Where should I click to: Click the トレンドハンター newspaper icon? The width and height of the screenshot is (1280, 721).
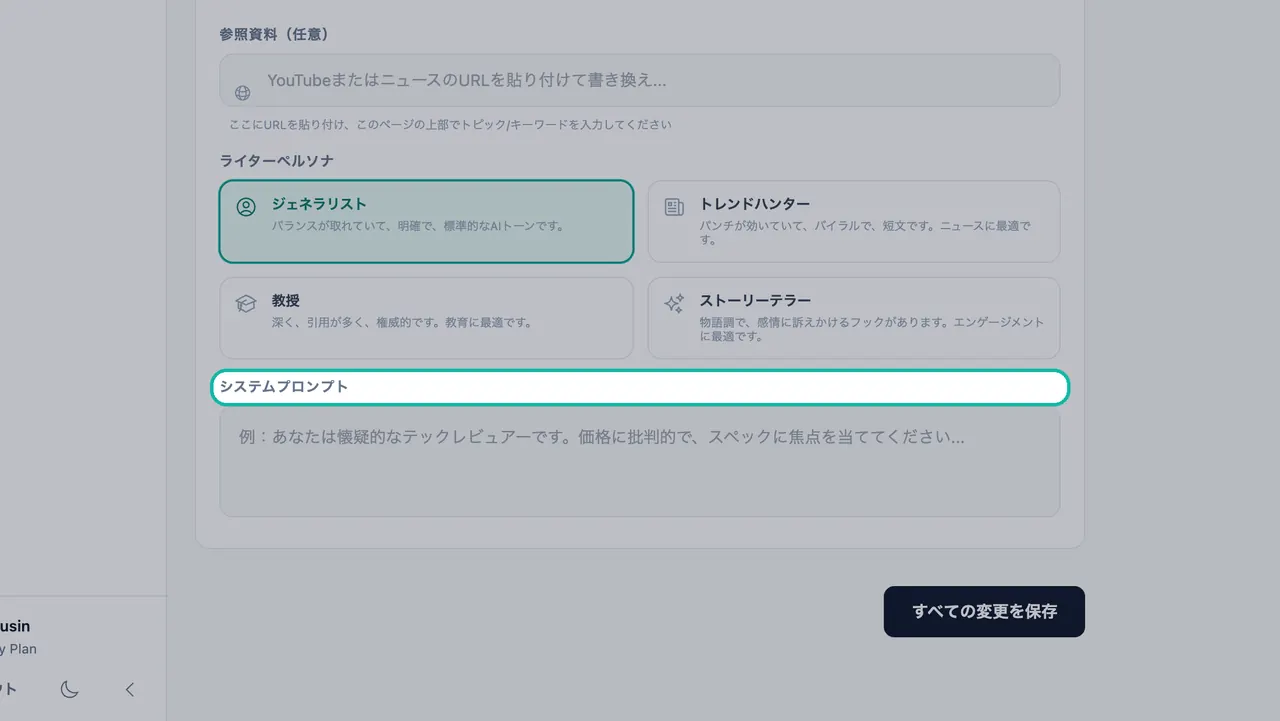[674, 207]
